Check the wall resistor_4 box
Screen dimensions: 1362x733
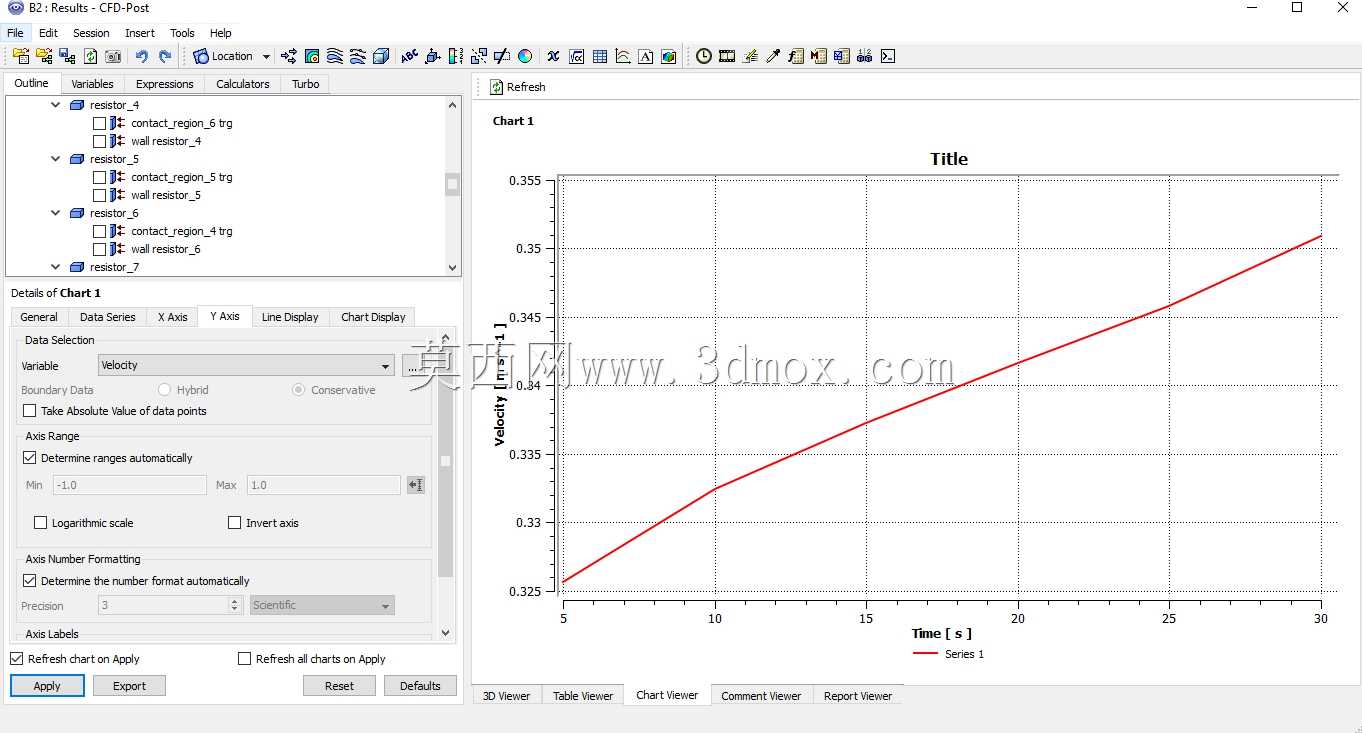point(99,141)
